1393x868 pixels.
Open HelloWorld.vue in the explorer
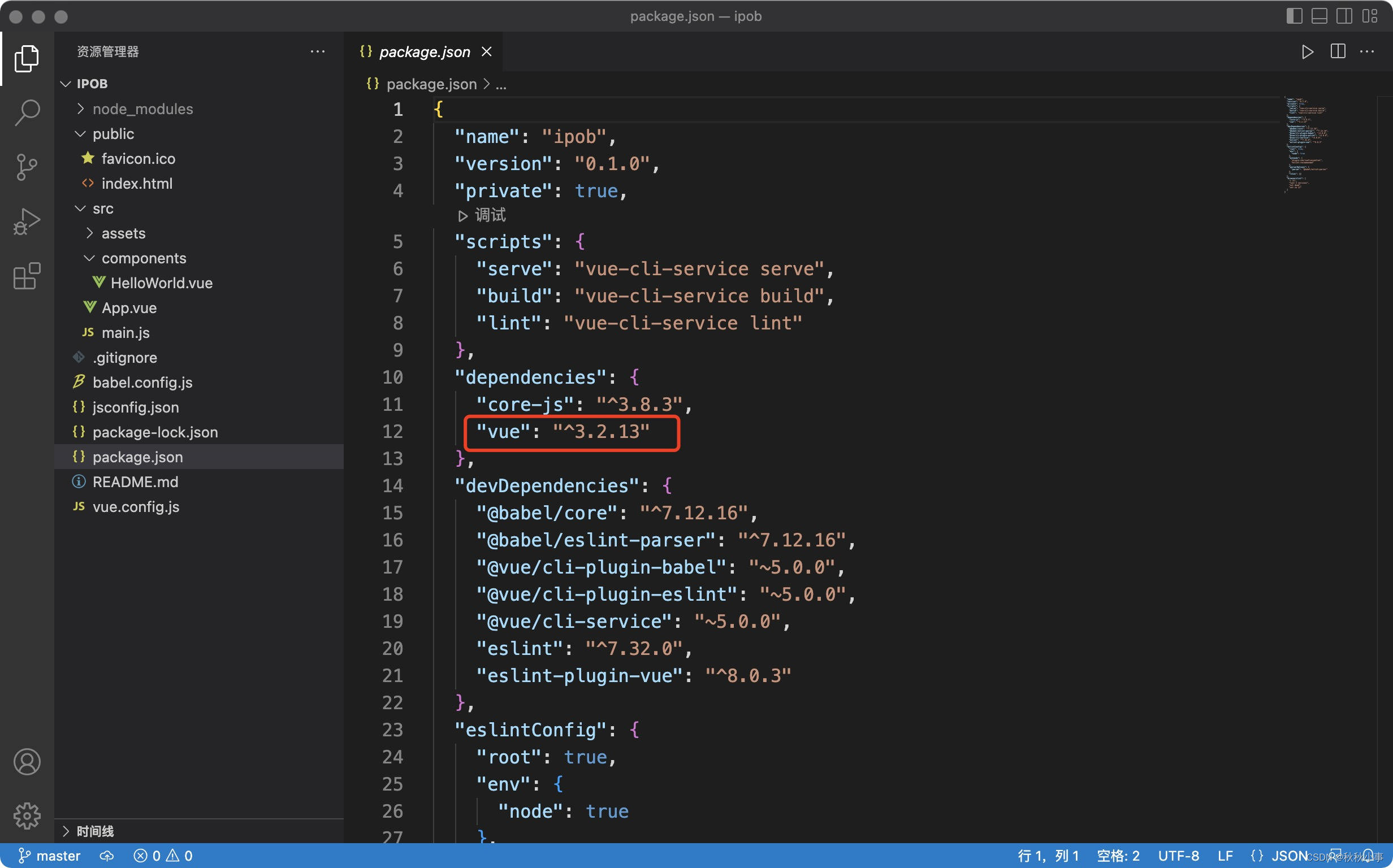(x=161, y=283)
